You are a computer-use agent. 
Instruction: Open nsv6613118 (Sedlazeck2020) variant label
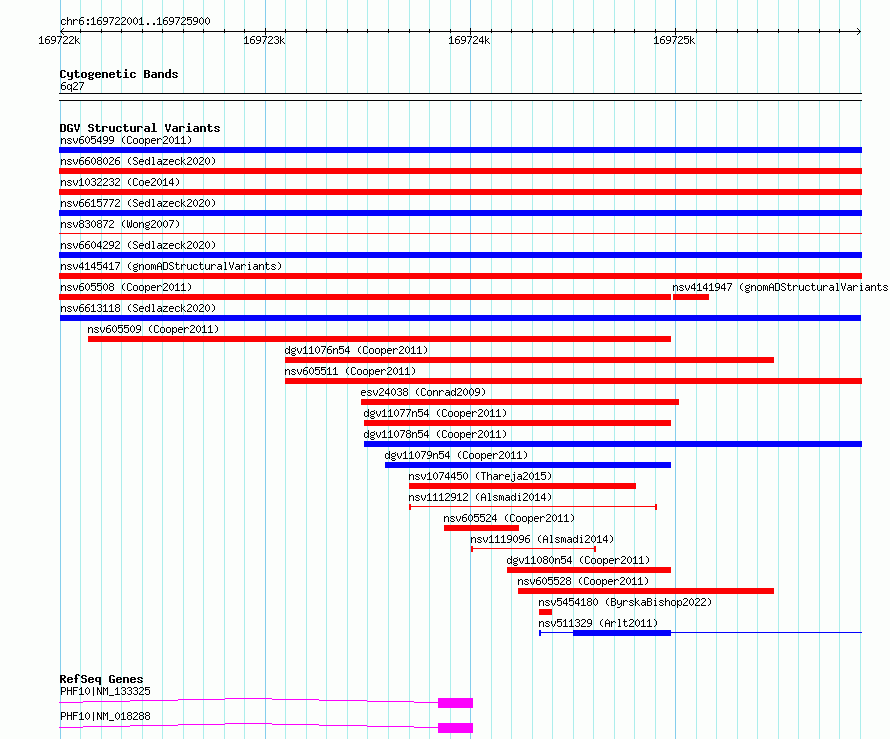tap(138, 308)
